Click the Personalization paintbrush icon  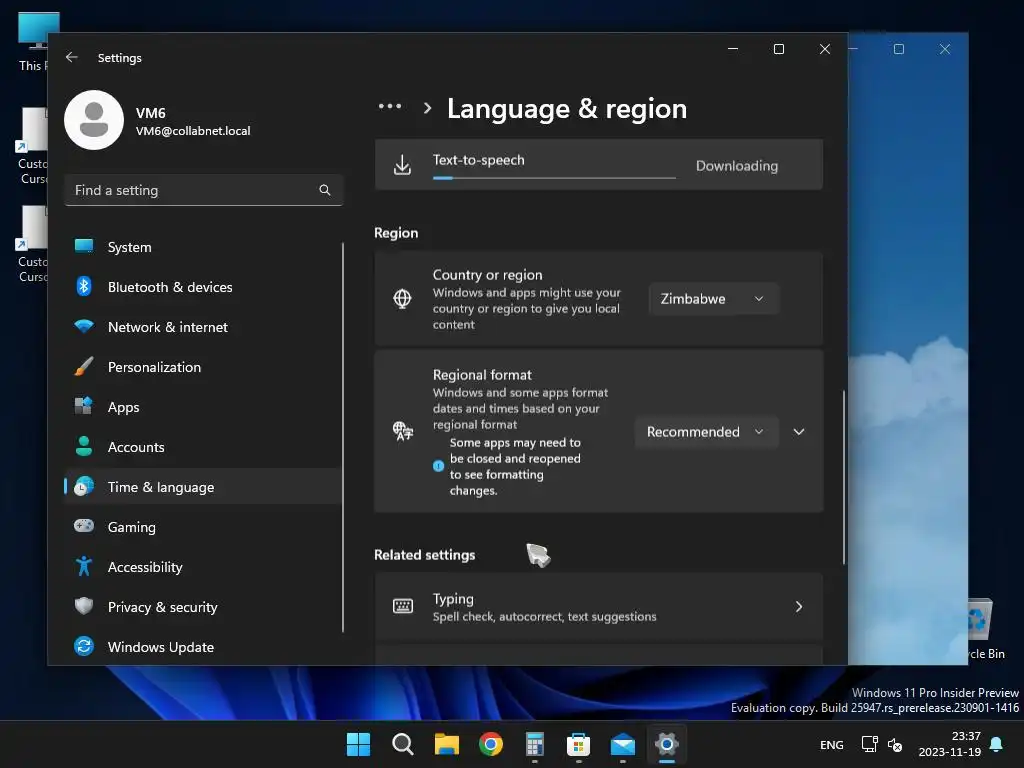click(x=84, y=366)
